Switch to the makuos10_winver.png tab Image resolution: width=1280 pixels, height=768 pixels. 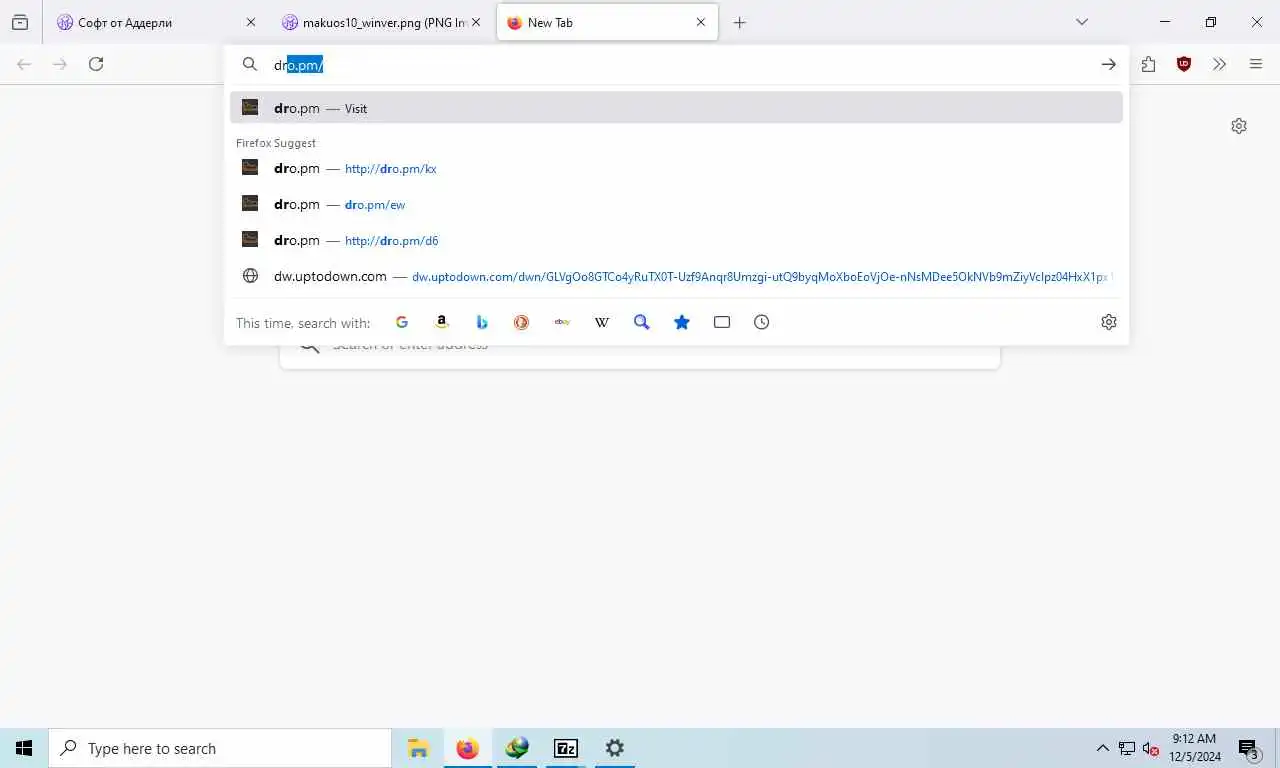(x=381, y=22)
